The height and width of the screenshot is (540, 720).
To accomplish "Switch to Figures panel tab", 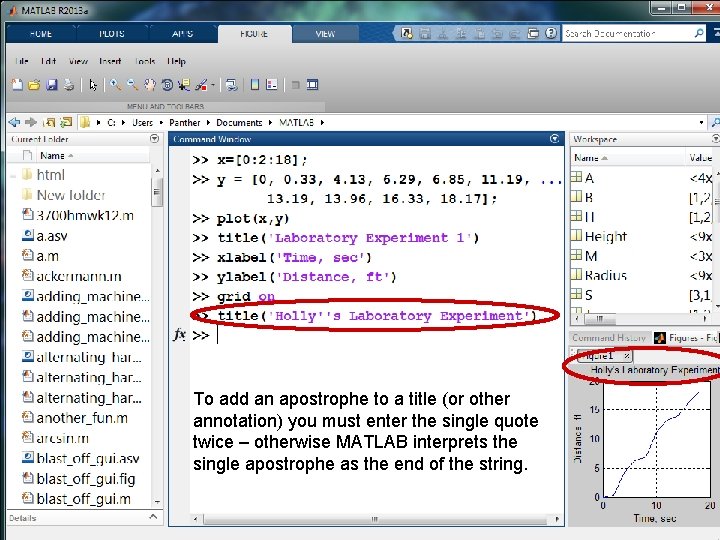I will click(686, 338).
